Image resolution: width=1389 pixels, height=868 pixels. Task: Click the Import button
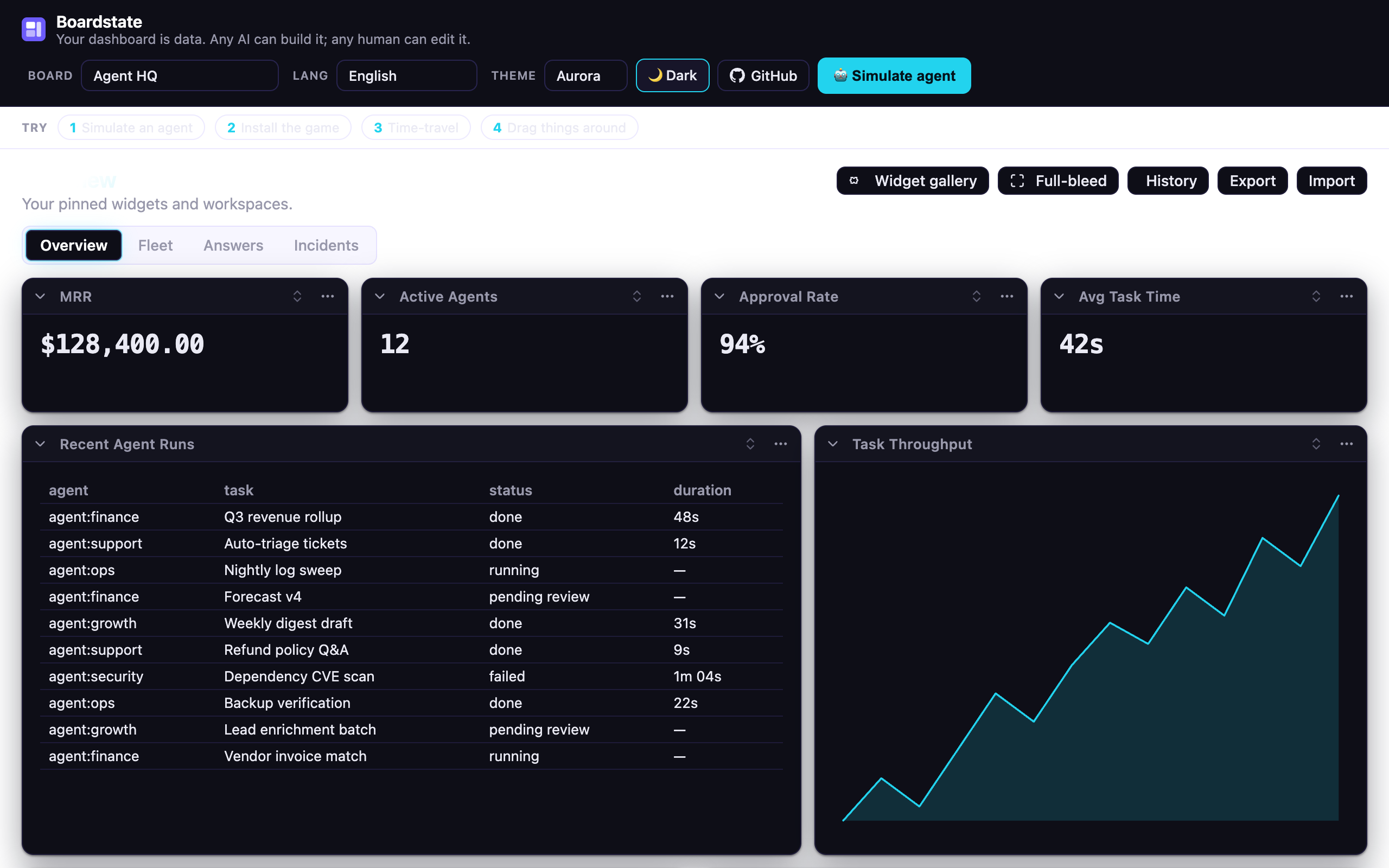[1331, 181]
